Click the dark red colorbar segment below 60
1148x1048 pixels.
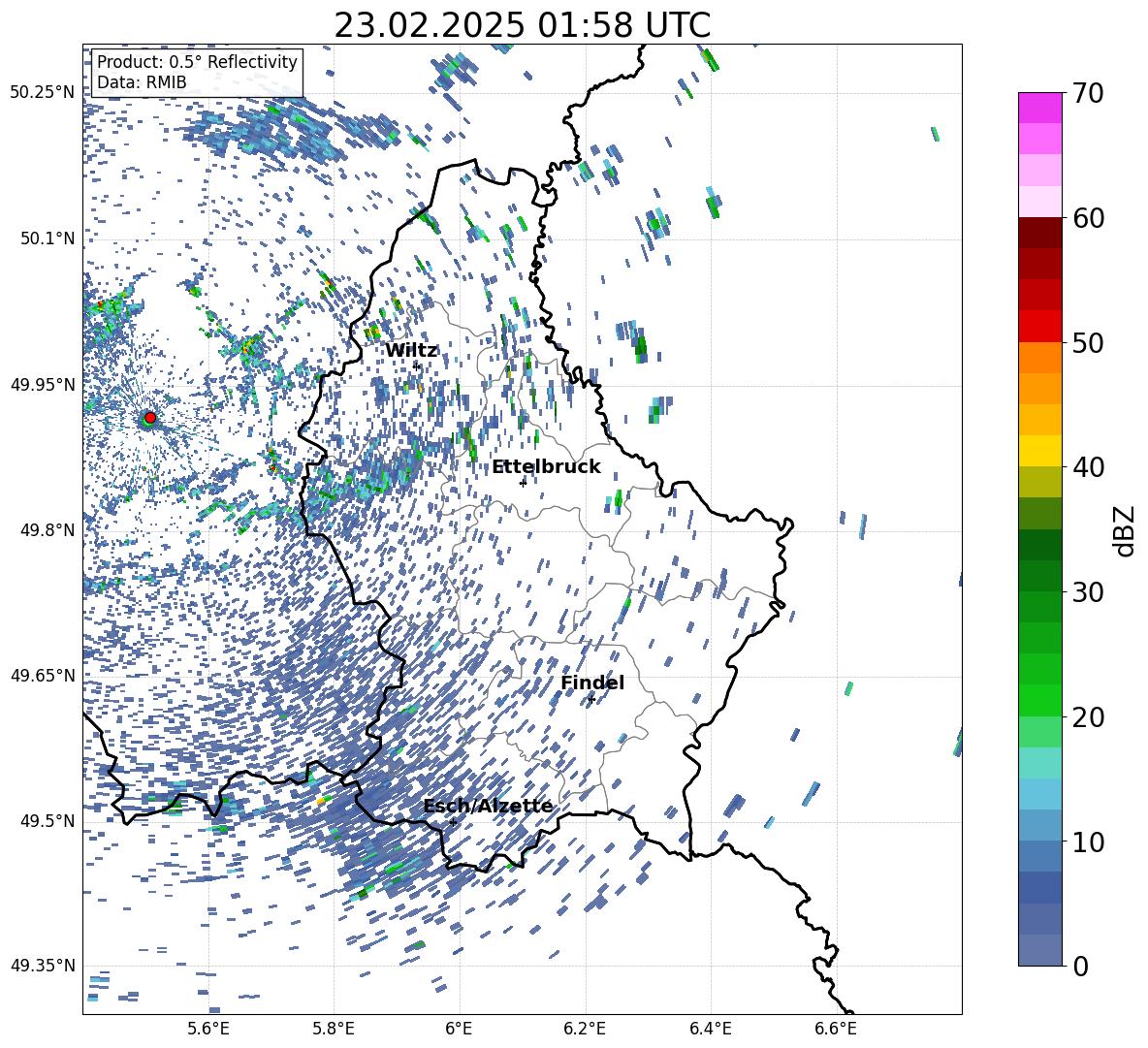pyautogui.click(x=1039, y=233)
